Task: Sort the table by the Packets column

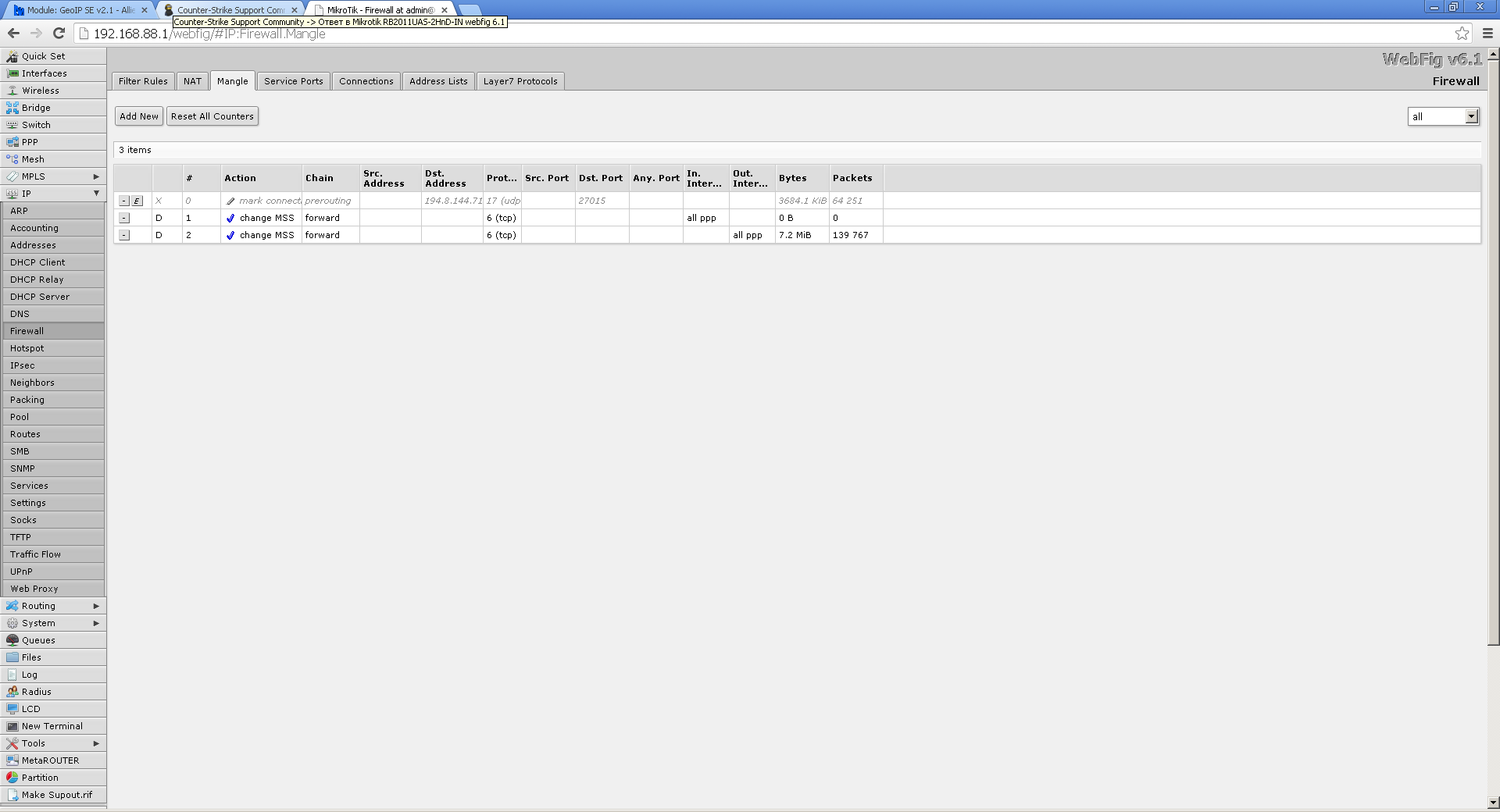Action: point(856,178)
